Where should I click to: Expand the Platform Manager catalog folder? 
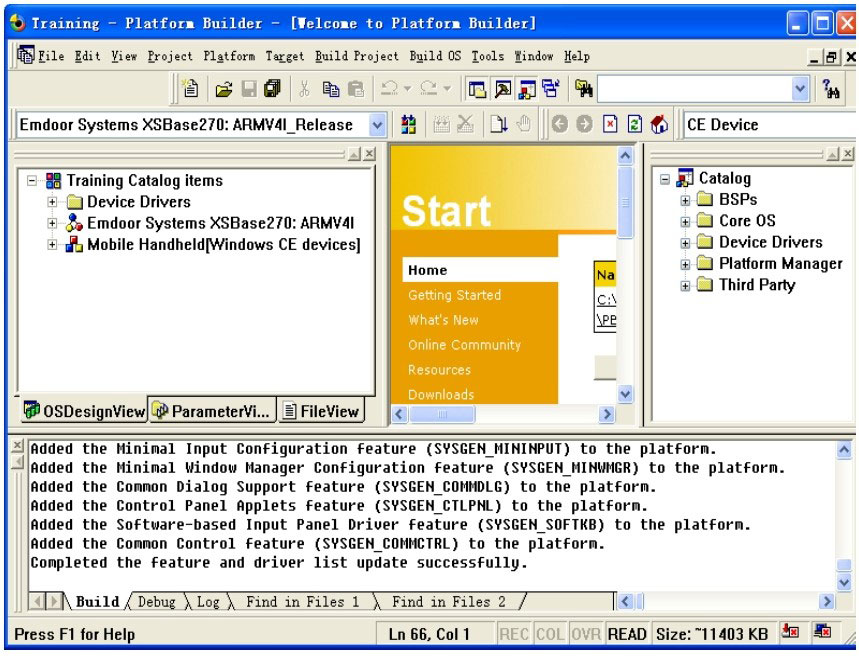[685, 264]
